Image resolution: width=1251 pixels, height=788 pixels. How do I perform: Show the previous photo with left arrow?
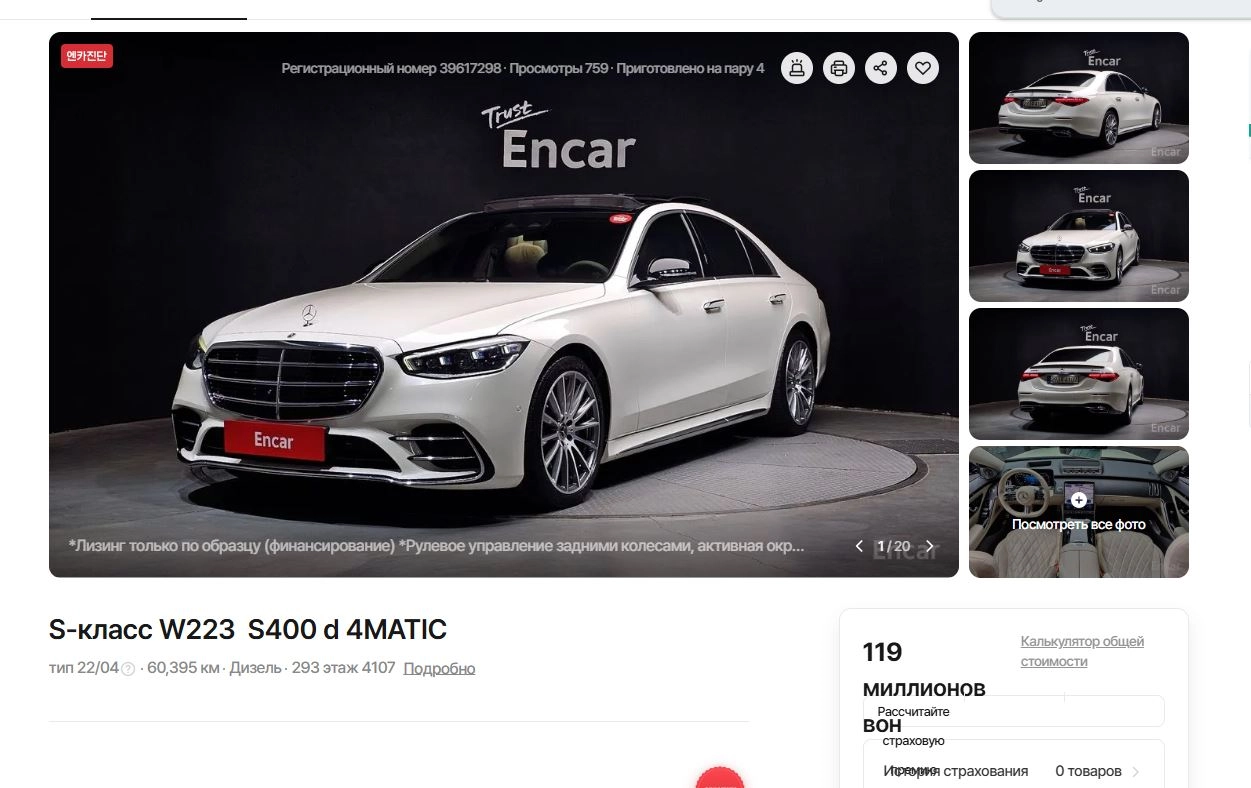coord(859,546)
